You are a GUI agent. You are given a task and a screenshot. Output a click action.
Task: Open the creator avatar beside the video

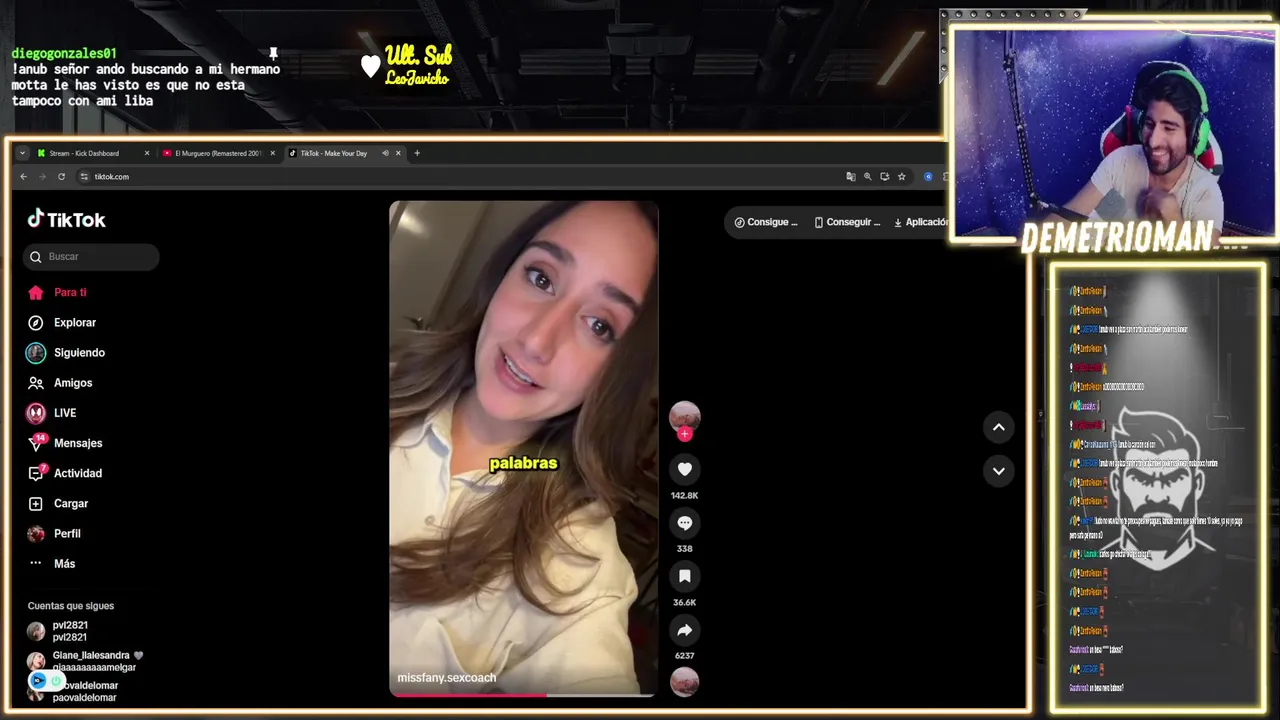tap(685, 415)
